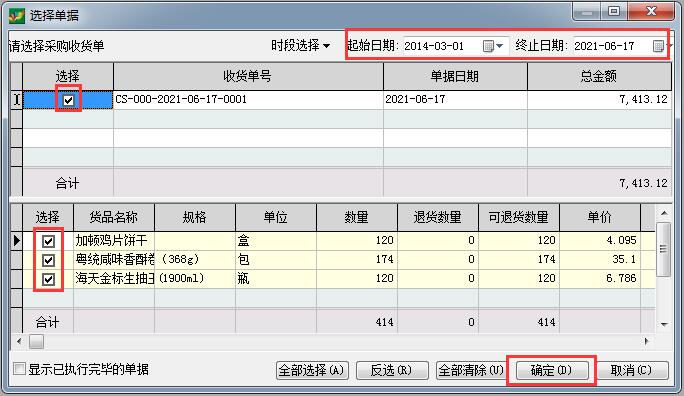Click the unit price cell 35.1

tap(600, 259)
